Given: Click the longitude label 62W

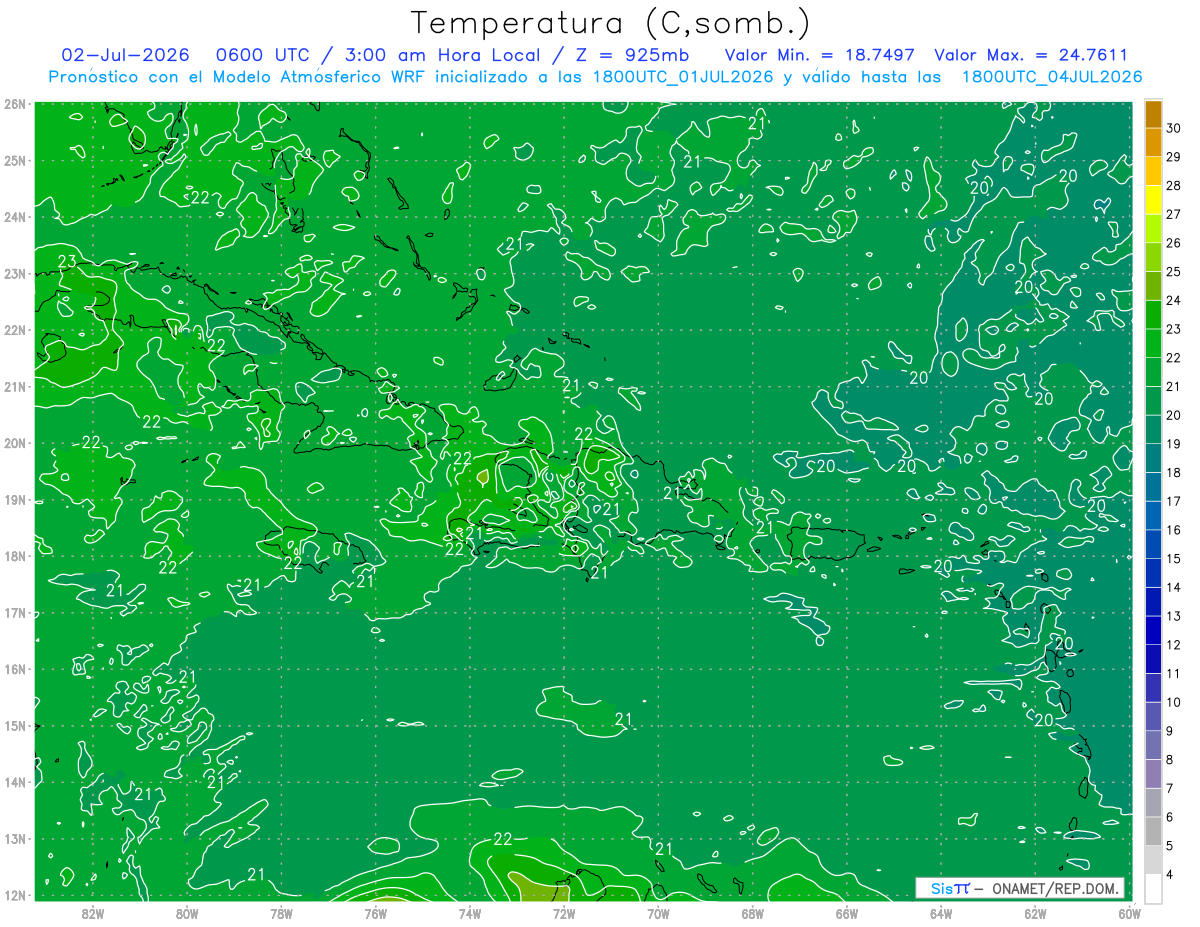Looking at the screenshot, I should [1035, 913].
